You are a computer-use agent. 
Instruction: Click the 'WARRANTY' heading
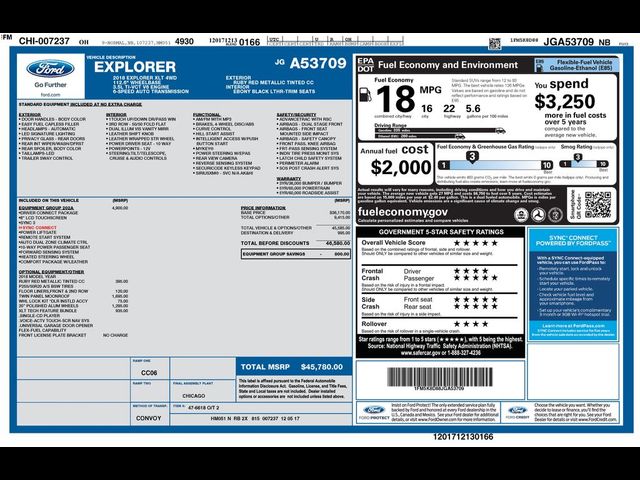[289, 179]
